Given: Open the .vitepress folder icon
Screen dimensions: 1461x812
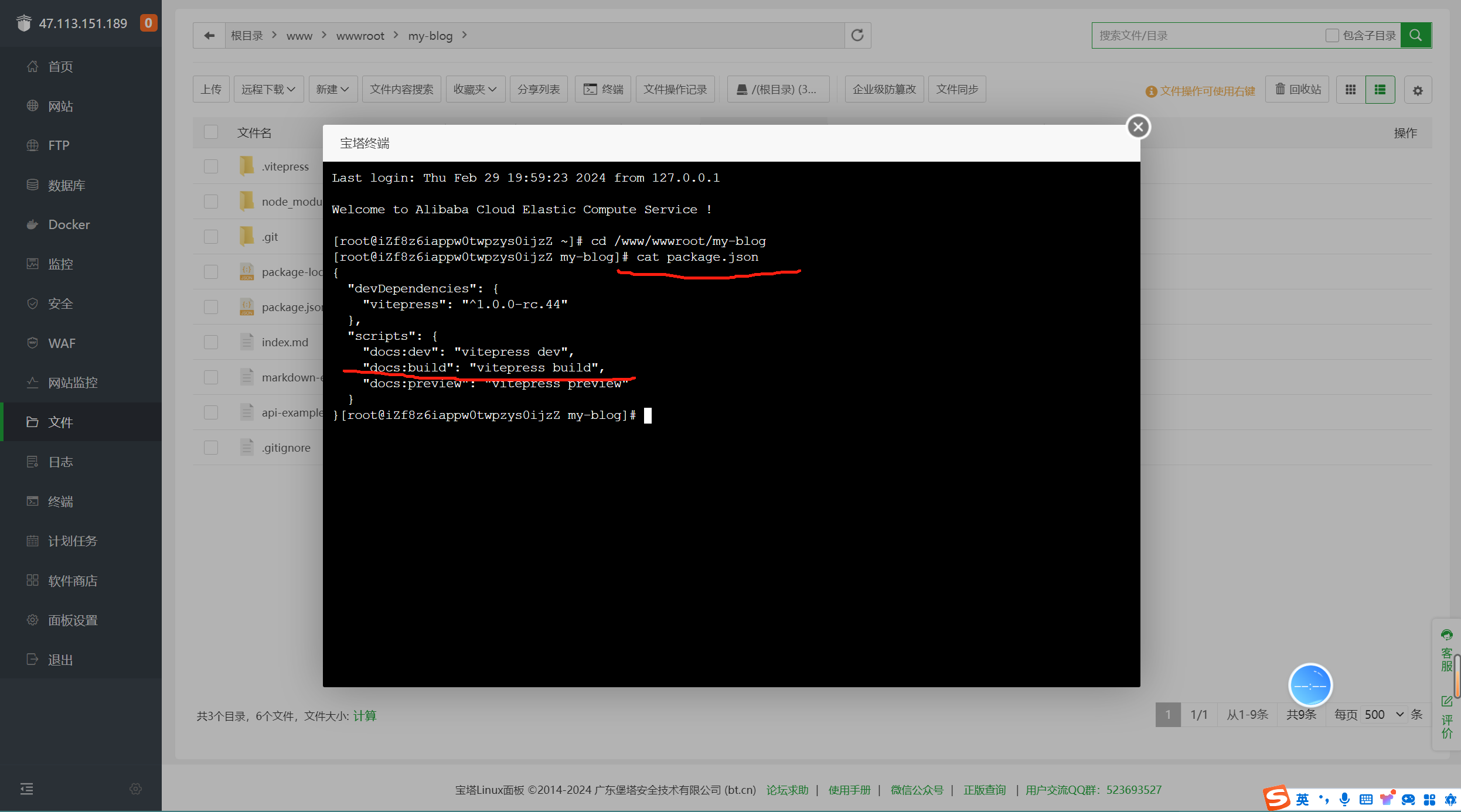Looking at the screenshot, I should [247, 166].
